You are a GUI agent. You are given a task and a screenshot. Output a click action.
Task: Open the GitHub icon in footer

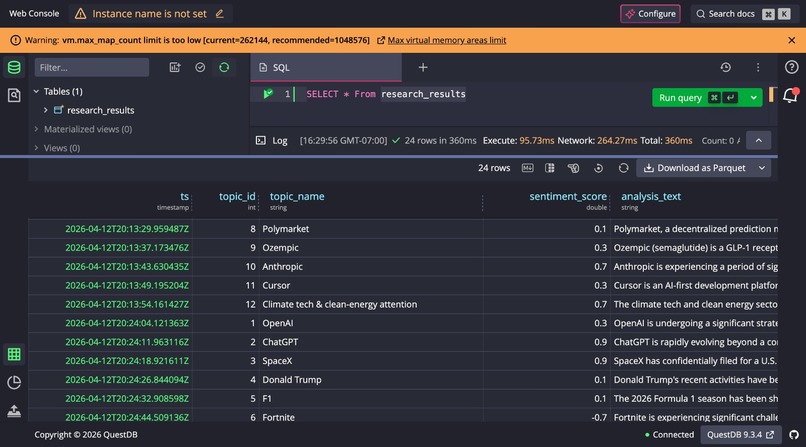[794, 435]
